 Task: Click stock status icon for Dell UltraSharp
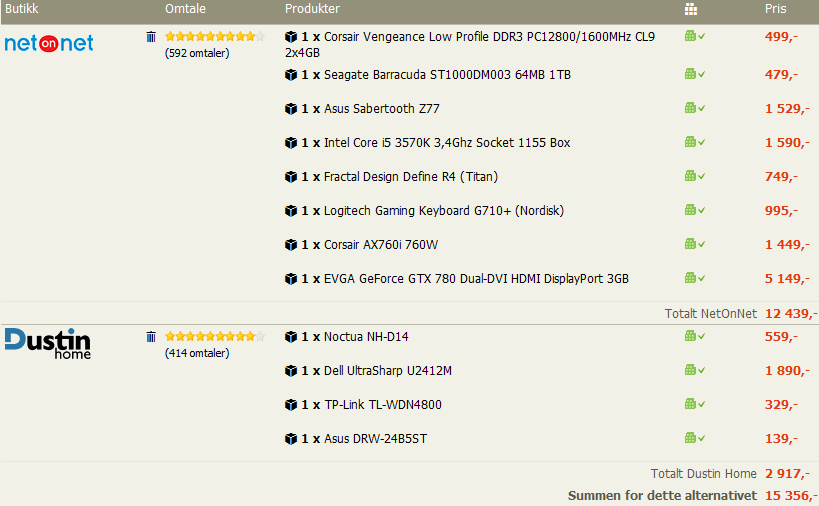694,370
